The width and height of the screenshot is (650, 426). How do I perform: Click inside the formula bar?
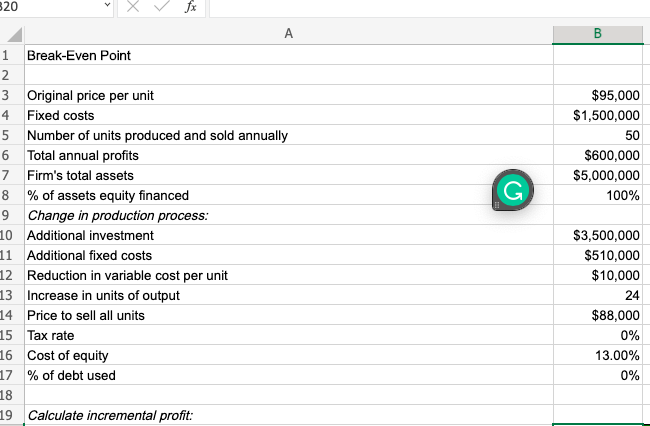(420, 7)
